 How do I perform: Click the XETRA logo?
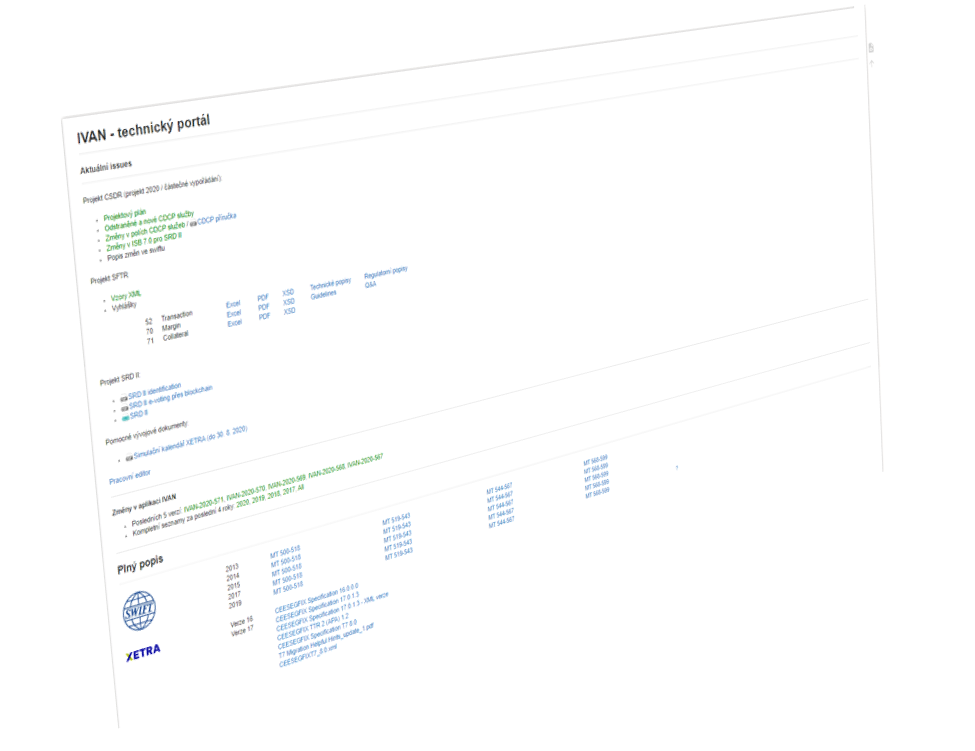[x=143, y=653]
